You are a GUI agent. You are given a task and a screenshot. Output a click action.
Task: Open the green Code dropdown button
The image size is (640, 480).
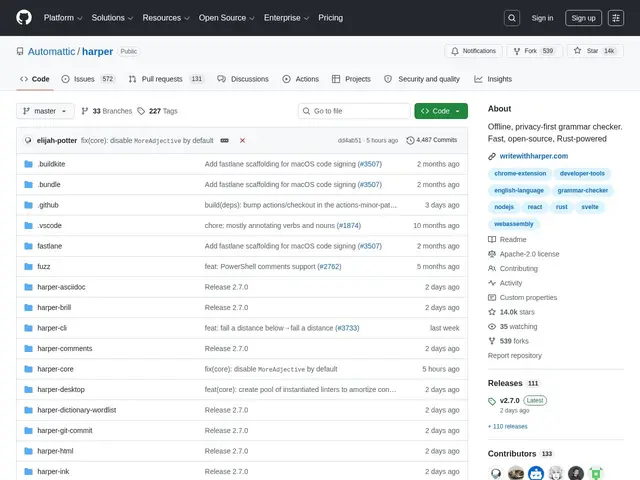441,111
